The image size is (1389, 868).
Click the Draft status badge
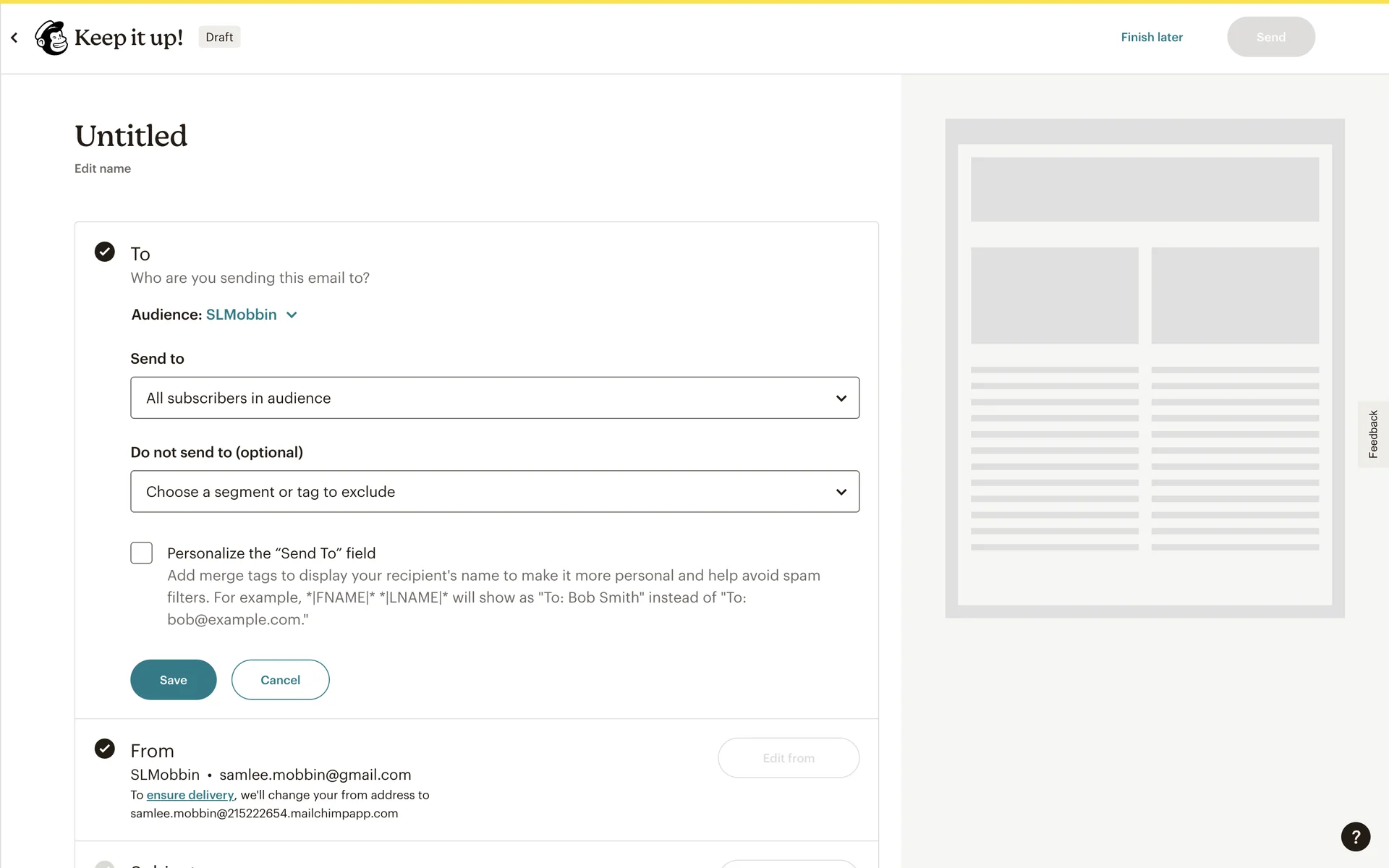[219, 37]
